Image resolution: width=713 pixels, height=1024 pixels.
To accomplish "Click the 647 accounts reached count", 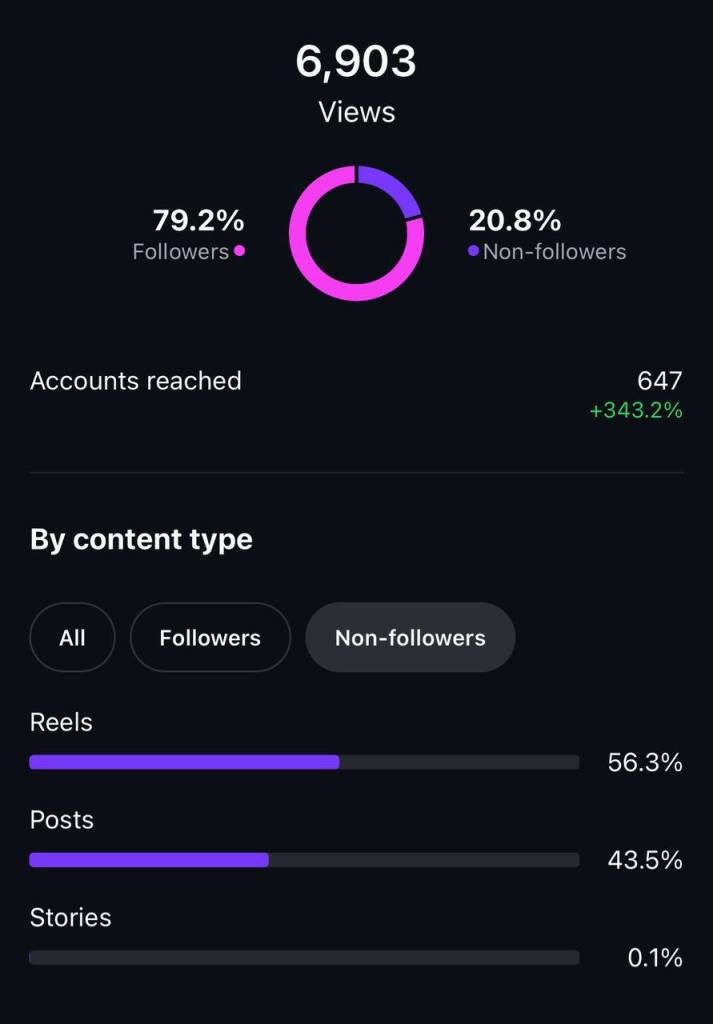I will (x=659, y=381).
